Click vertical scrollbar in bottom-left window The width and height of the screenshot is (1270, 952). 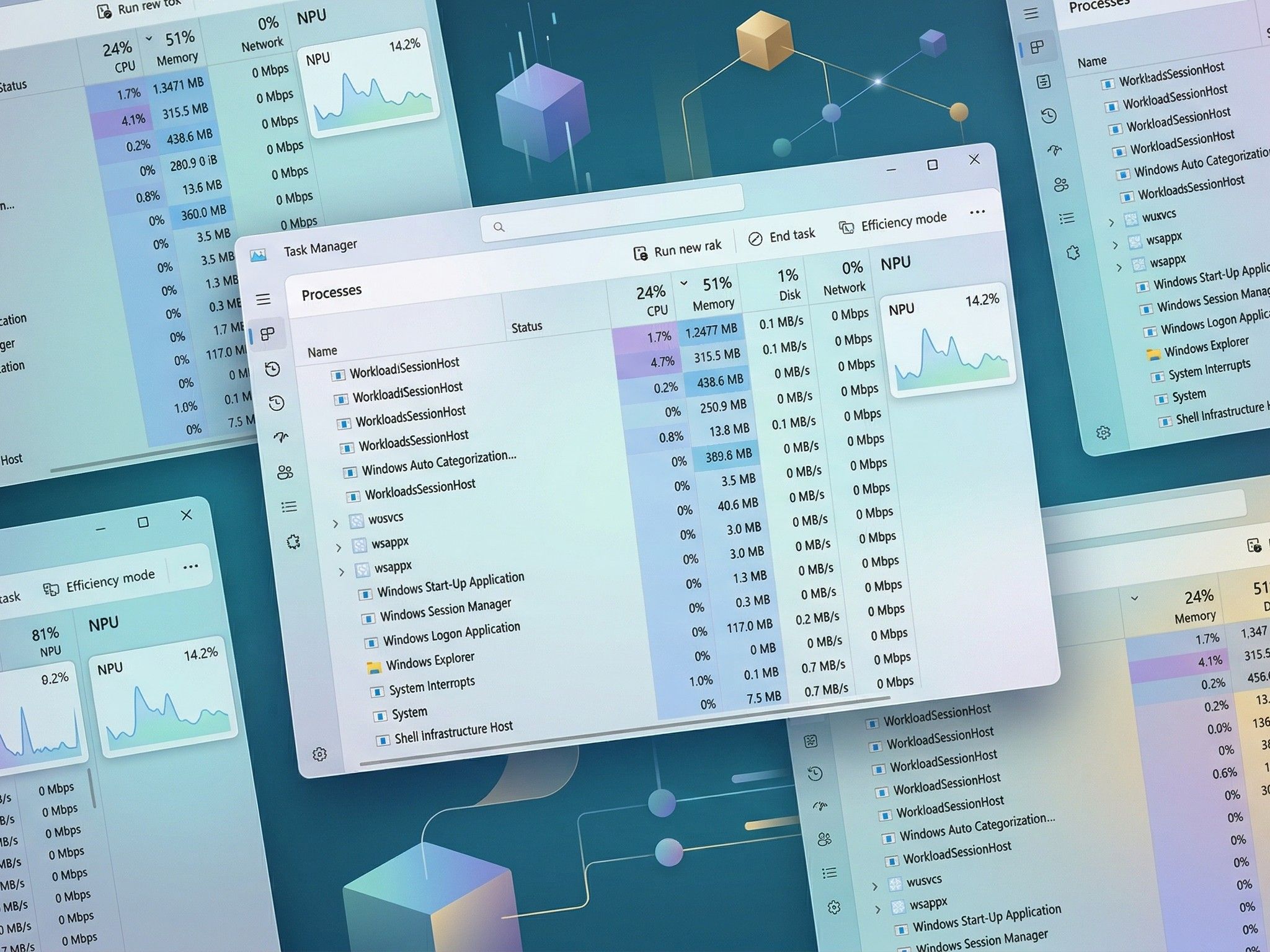click(x=92, y=788)
